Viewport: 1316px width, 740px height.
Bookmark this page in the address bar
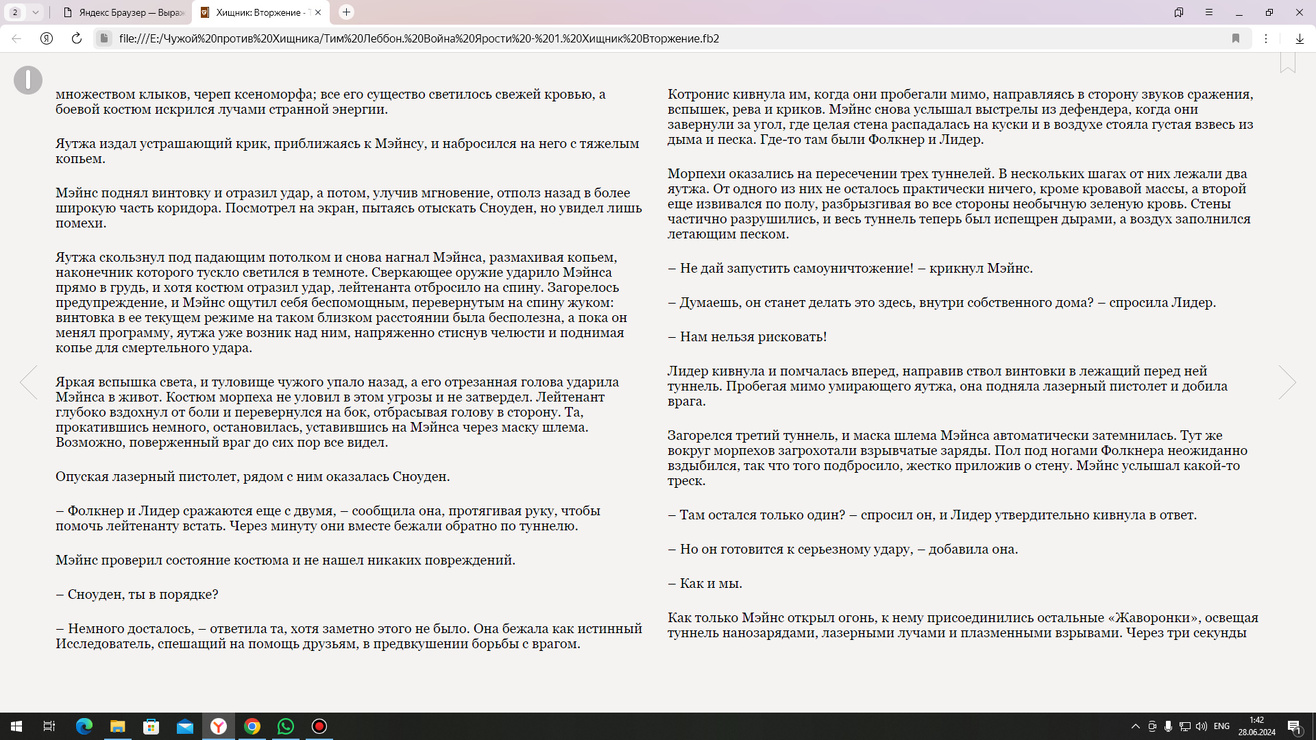1236,38
